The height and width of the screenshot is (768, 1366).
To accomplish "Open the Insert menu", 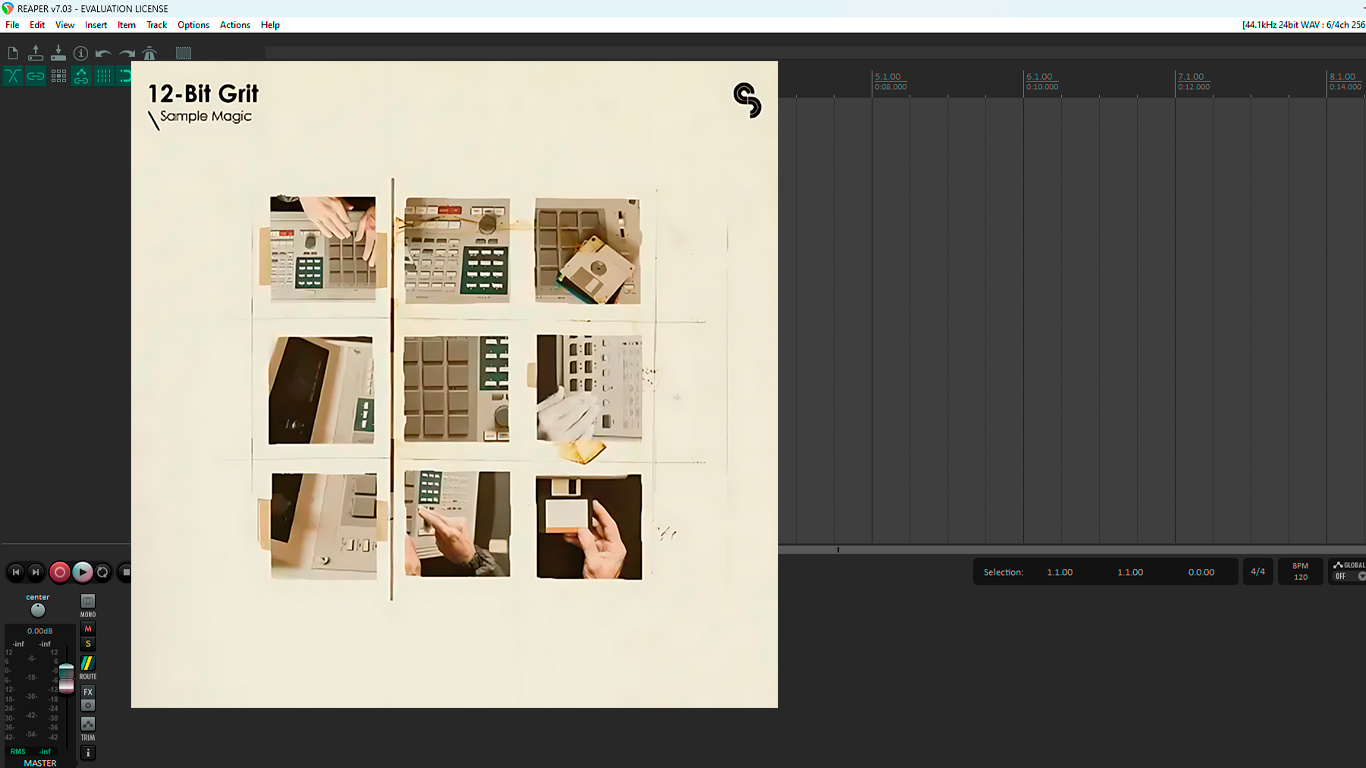I will coord(96,25).
